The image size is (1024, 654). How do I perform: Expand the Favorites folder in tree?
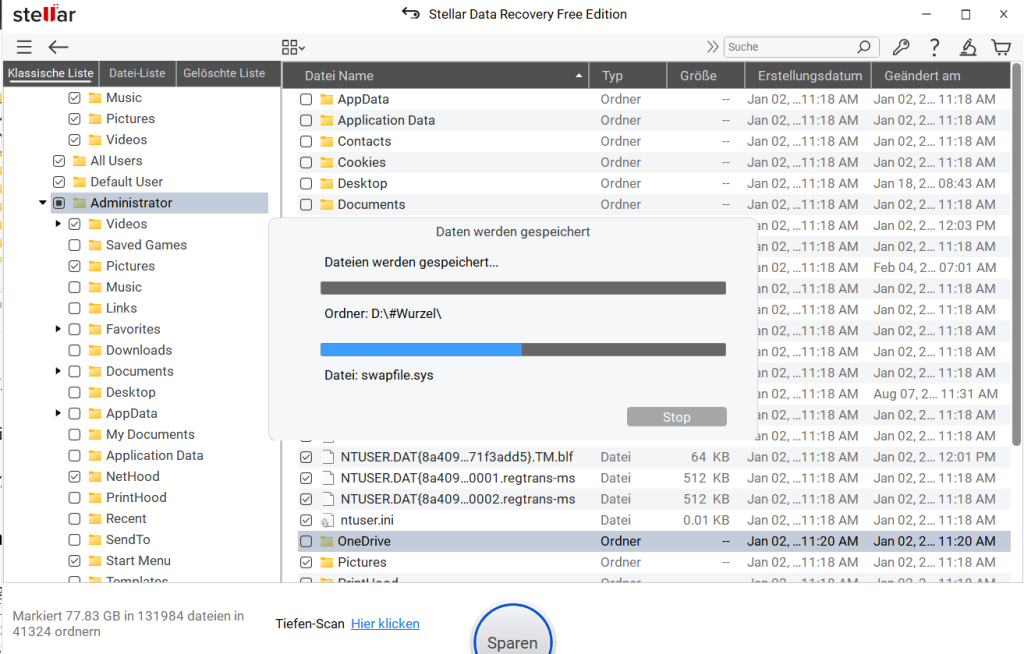tap(59, 329)
